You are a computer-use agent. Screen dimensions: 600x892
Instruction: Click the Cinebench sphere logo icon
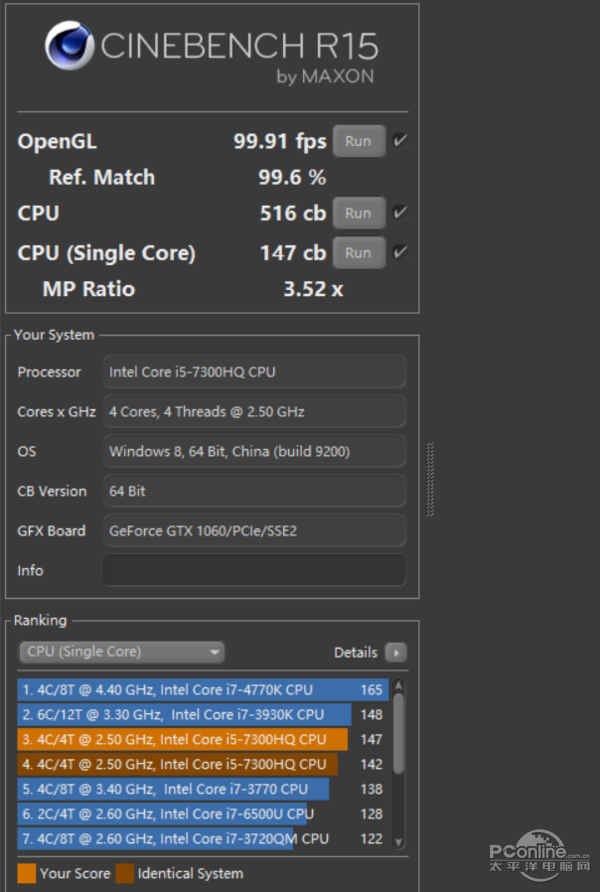click(x=69, y=46)
